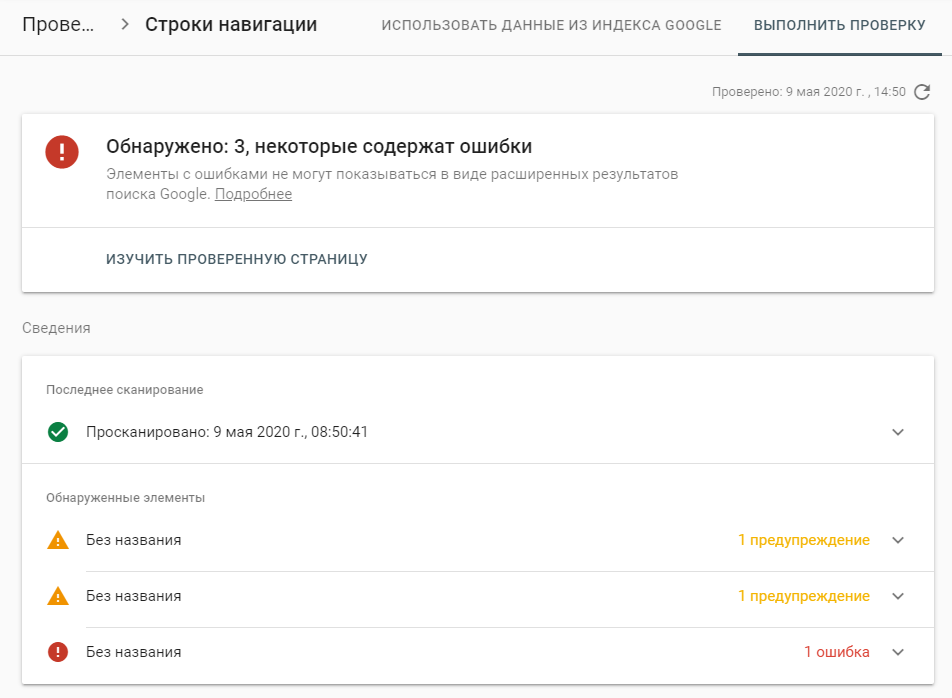Switch to the 'Использовать данные из индекса Google' tab
The image size is (952, 698).
point(551,26)
